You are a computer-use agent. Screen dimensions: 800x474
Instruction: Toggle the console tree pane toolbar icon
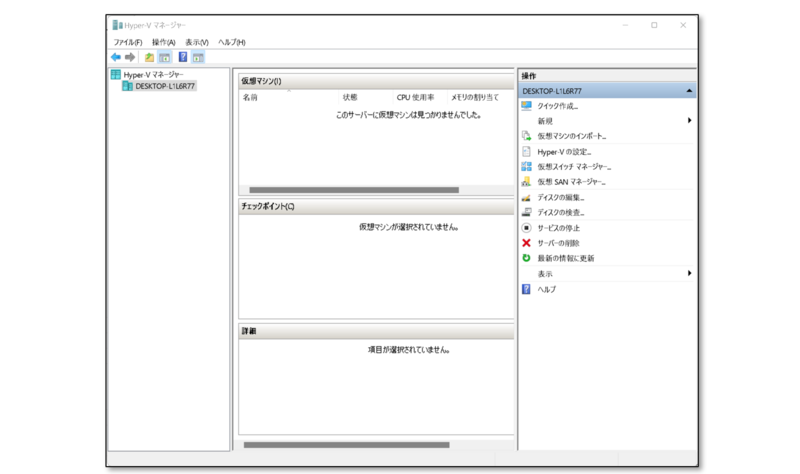[x=164, y=57]
